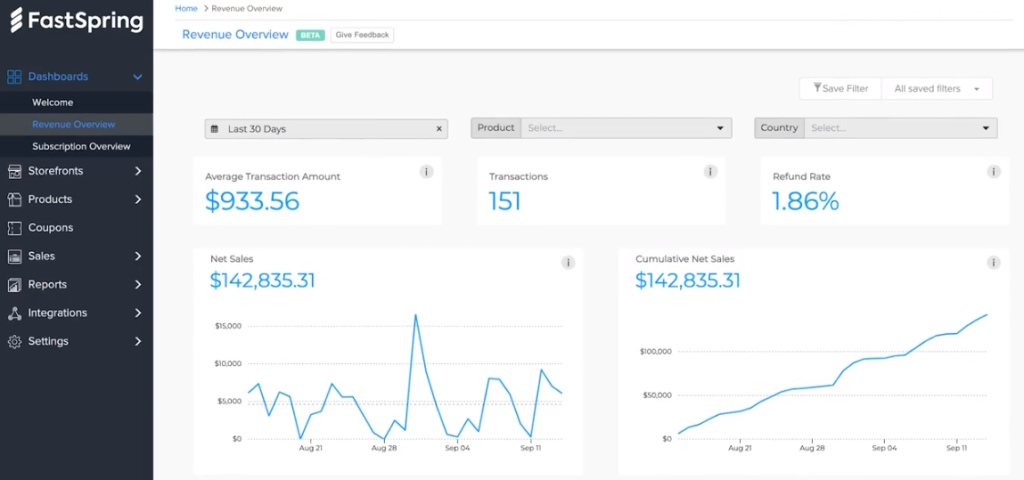This screenshot has height=480, width=1024.
Task: Expand the Products submenu arrow
Action: 138,199
